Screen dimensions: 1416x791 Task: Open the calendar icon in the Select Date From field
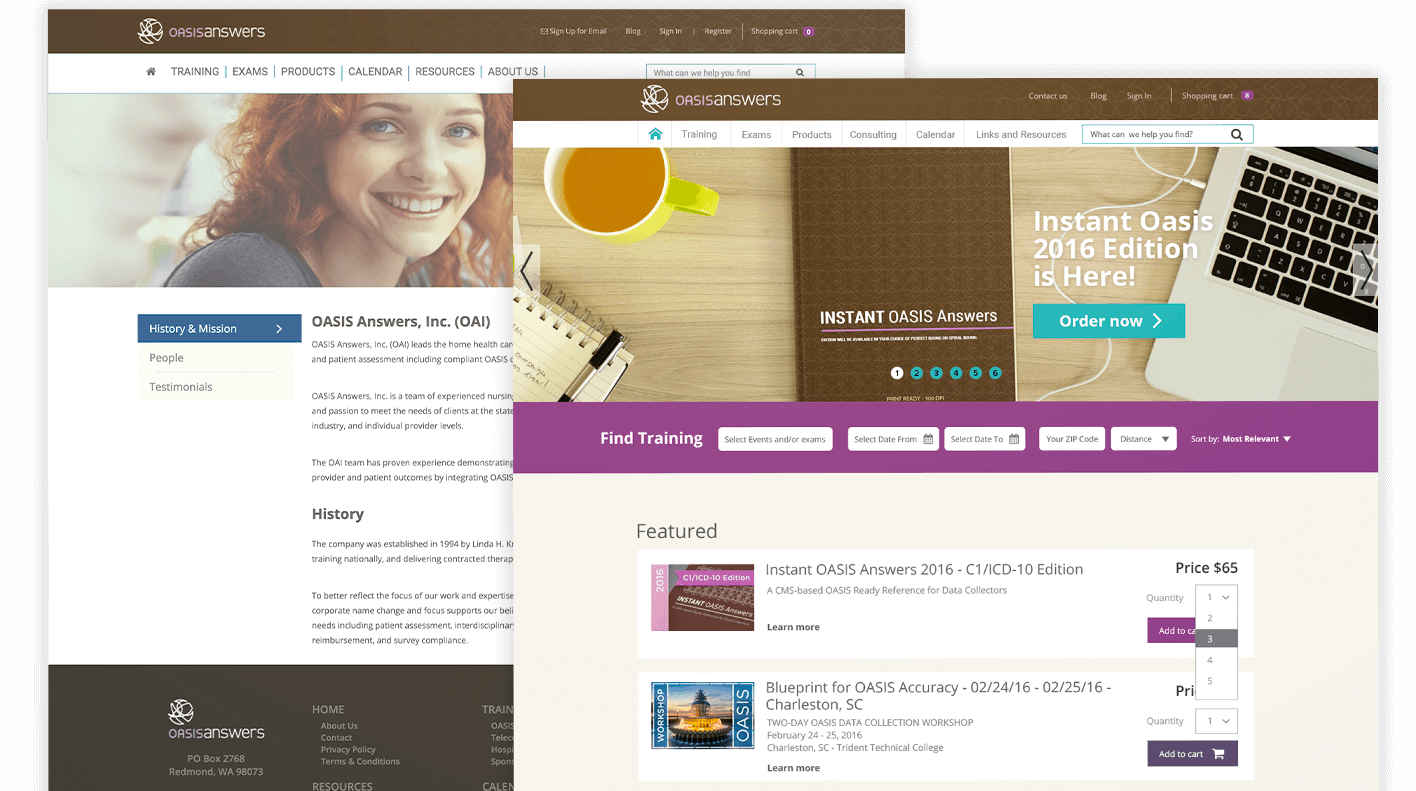[x=928, y=439]
